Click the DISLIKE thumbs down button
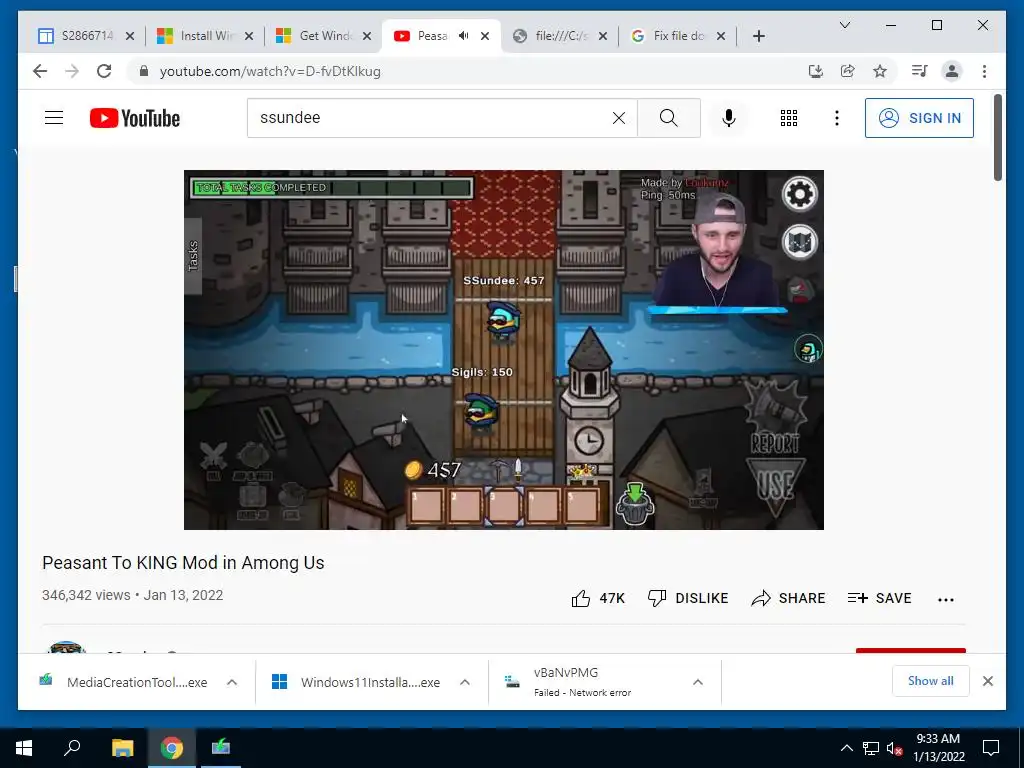 [x=688, y=598]
